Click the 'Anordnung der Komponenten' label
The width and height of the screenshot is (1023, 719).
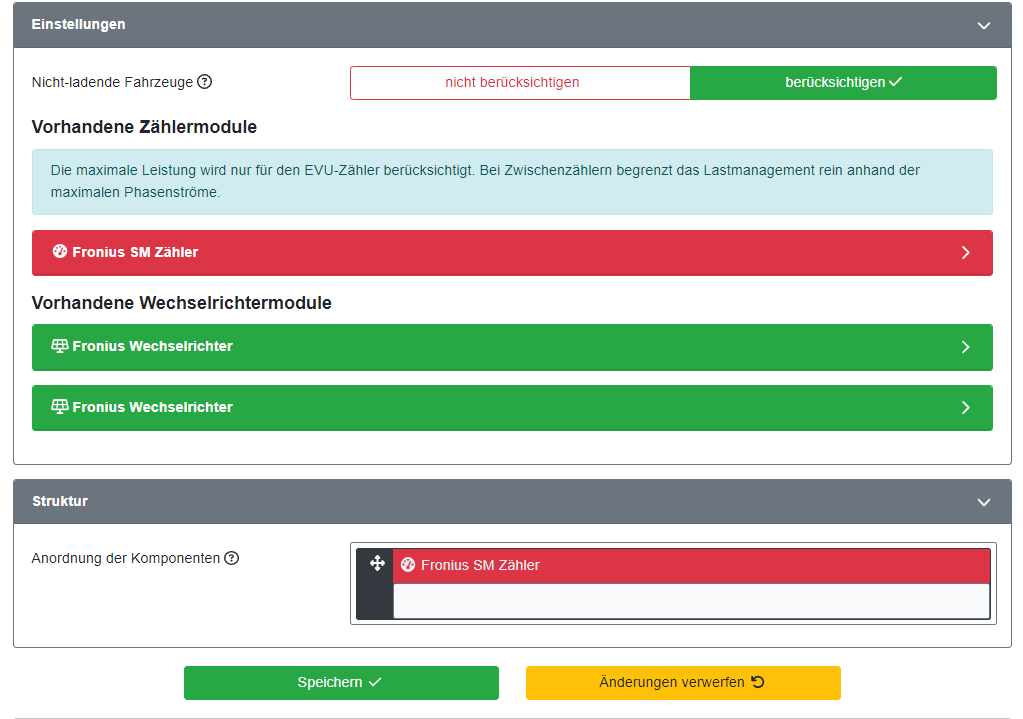[x=126, y=558]
